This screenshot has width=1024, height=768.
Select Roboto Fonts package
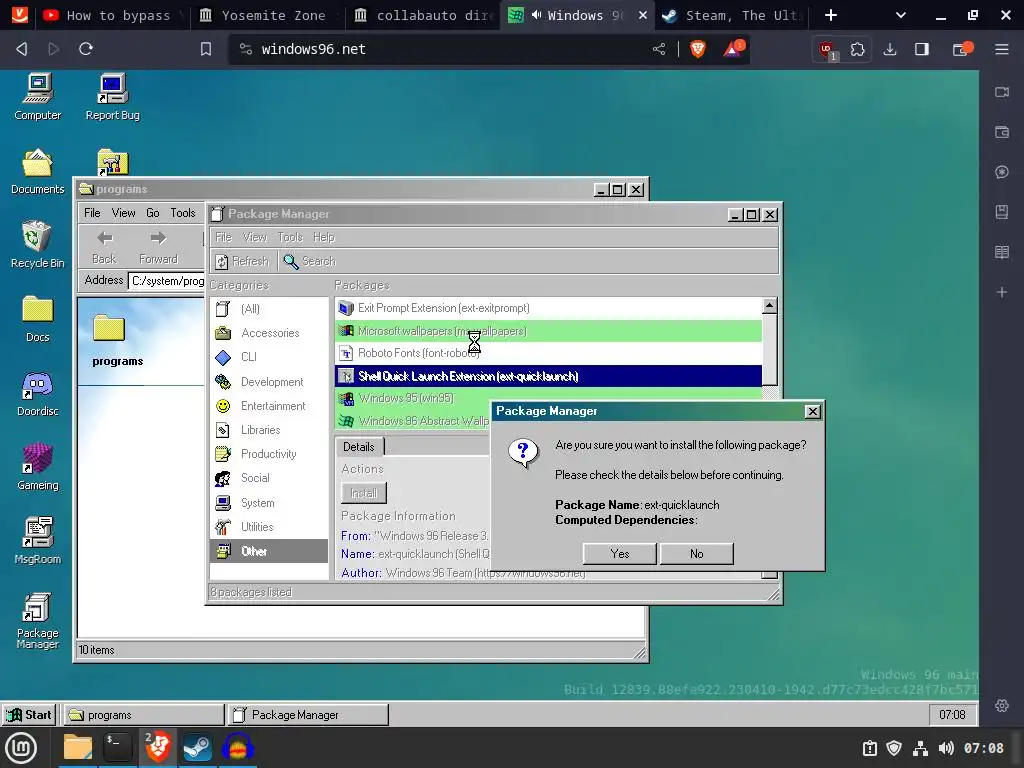[x=548, y=353]
